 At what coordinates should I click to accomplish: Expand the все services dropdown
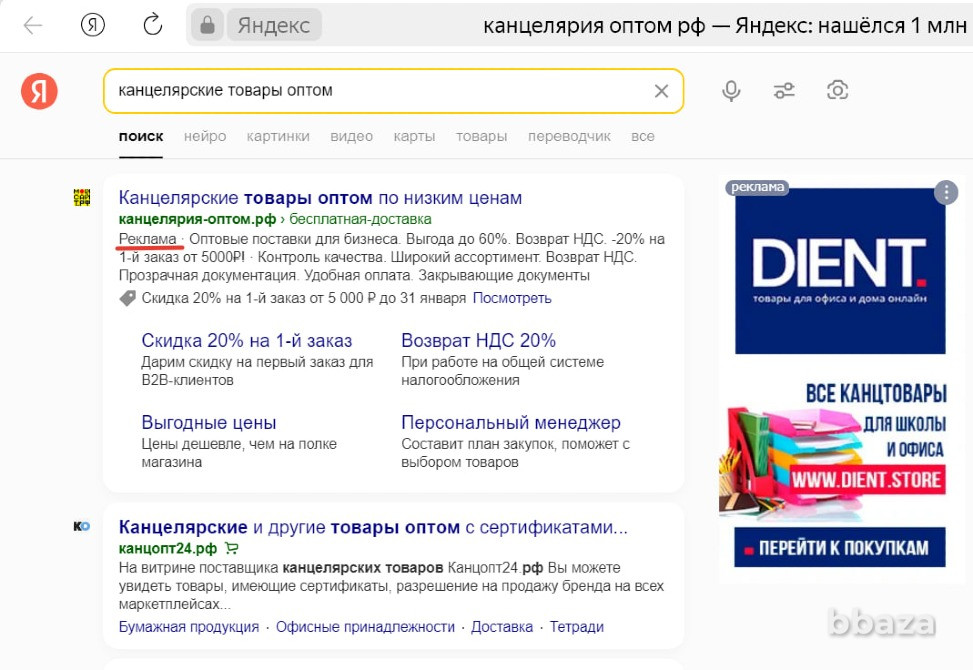click(x=641, y=136)
